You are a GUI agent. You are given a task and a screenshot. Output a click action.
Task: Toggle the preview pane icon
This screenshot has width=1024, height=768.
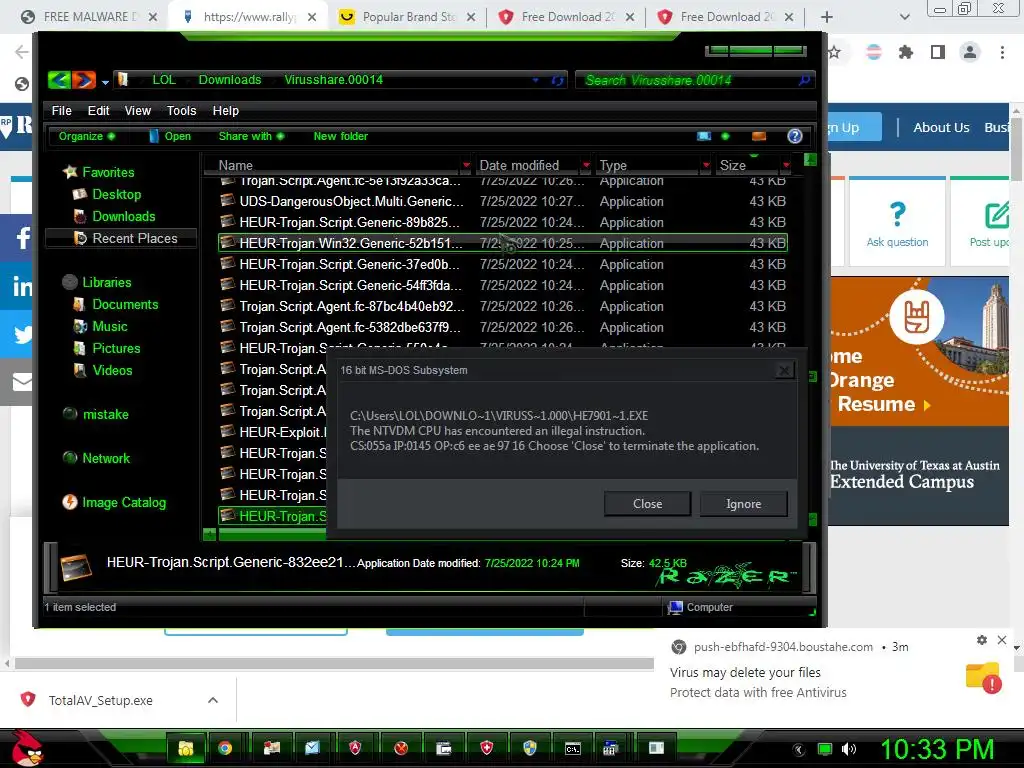pyautogui.click(x=759, y=136)
